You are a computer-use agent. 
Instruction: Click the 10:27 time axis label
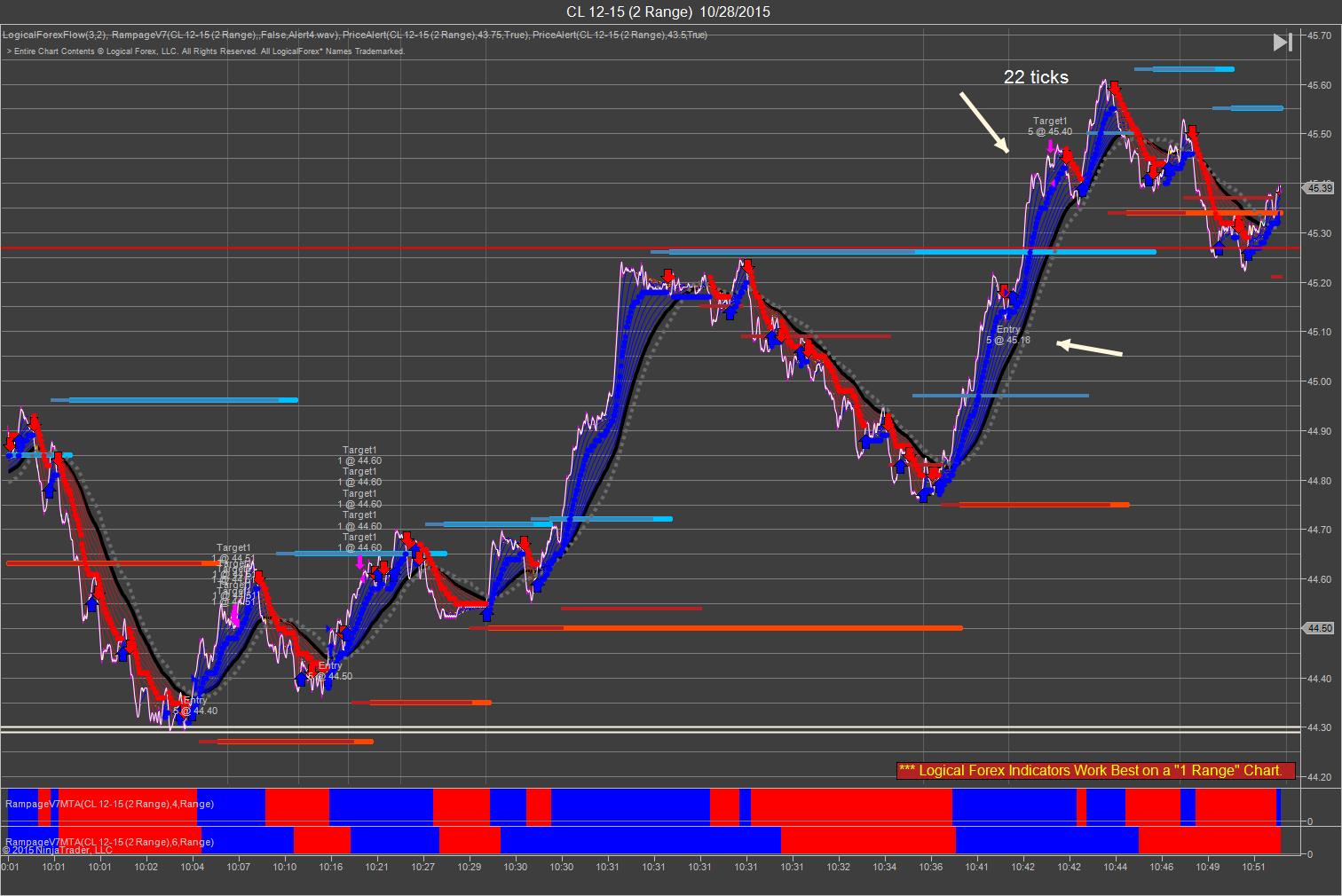423,867
